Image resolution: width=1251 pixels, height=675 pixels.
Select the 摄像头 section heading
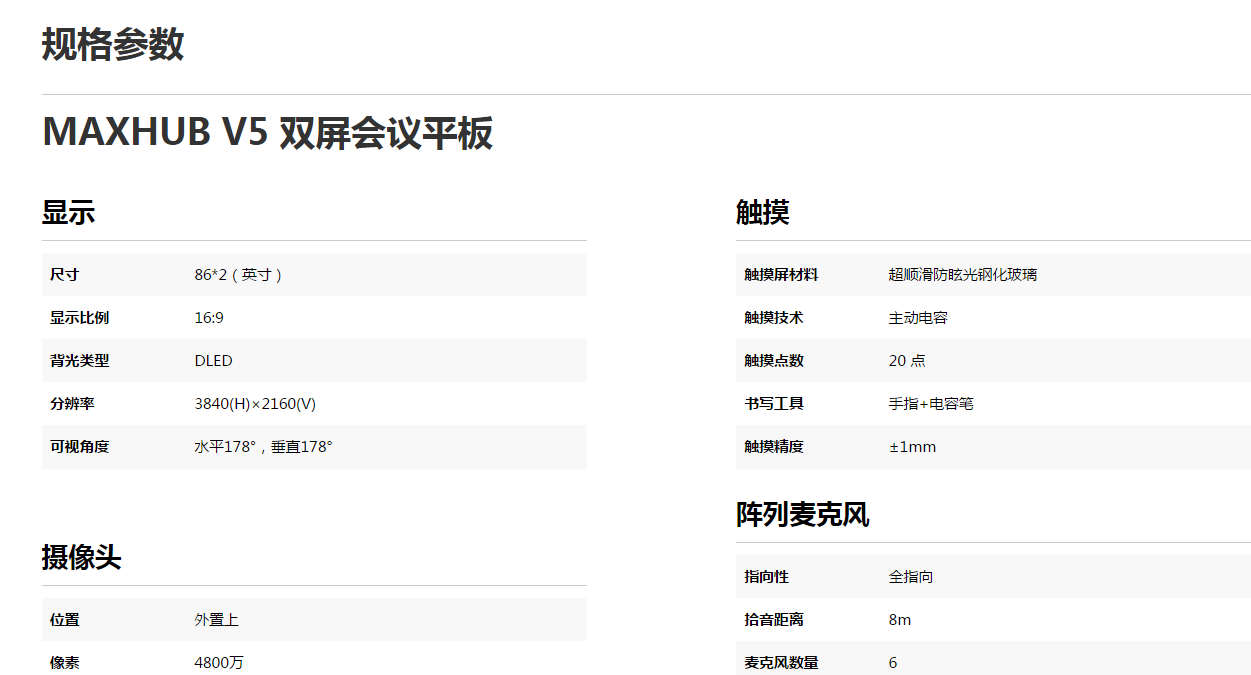[81, 557]
